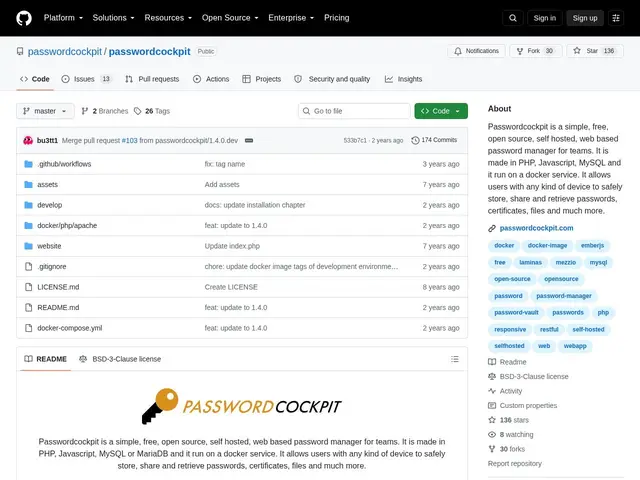Screen dimensions: 640x480
Task: Click the Sign up button
Action: tap(584, 18)
